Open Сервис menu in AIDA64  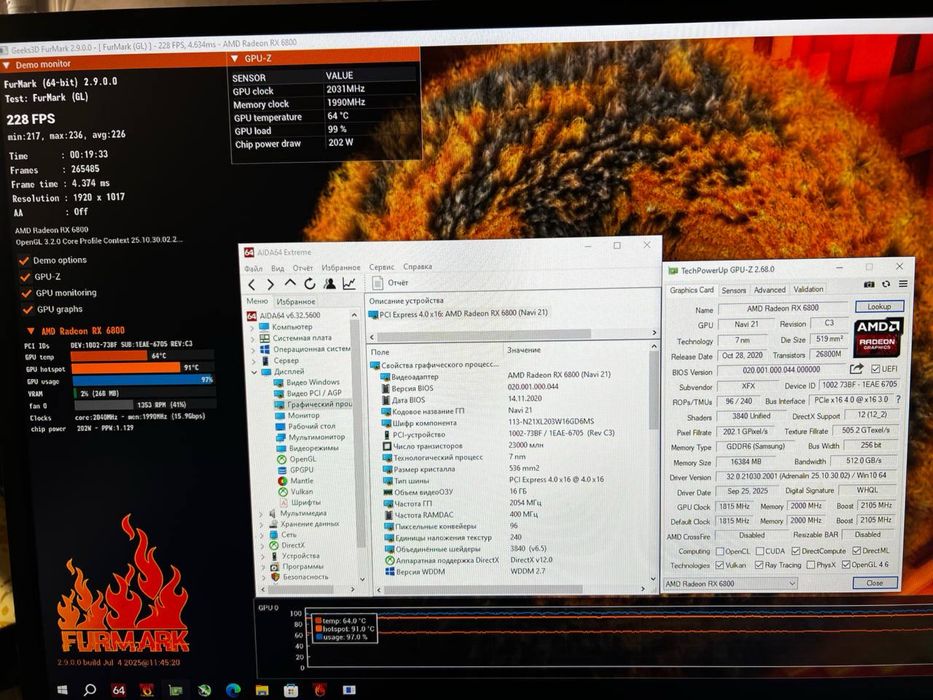tap(381, 267)
